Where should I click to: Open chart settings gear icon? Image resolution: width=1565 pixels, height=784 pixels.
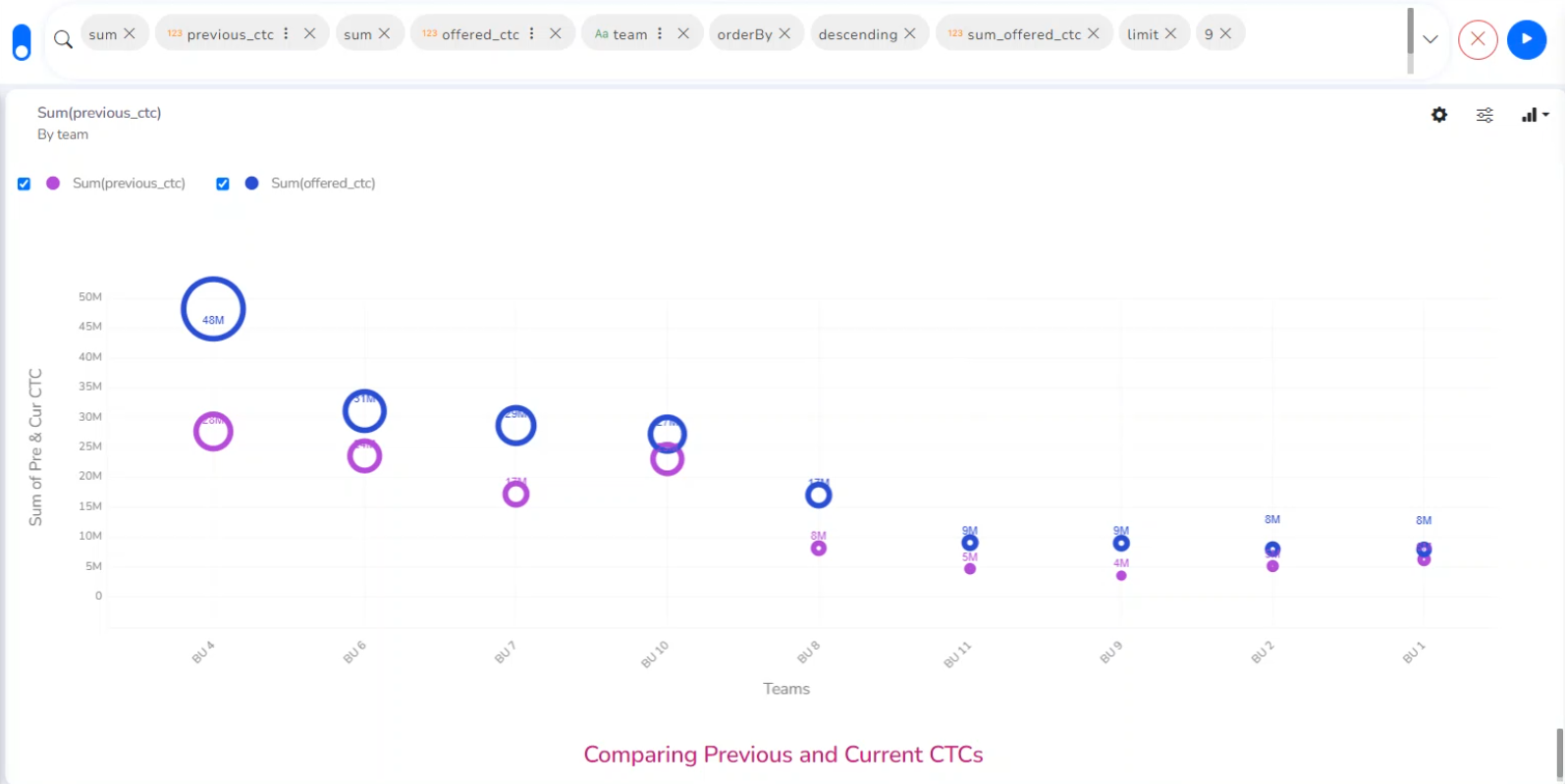click(1439, 115)
